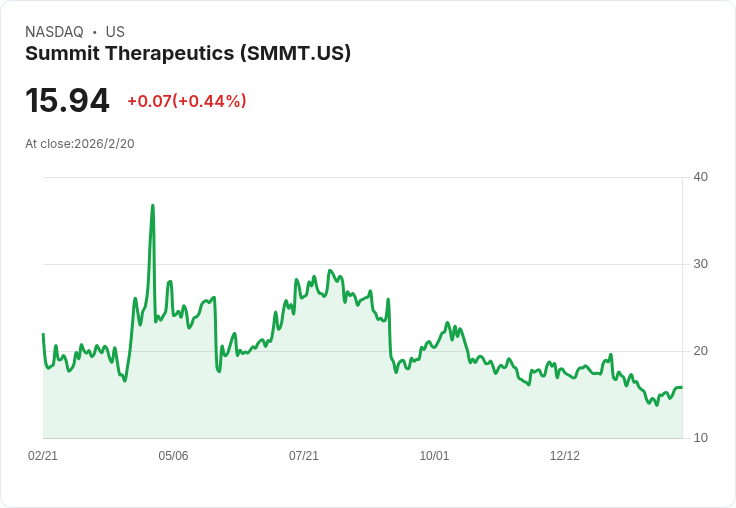Click the 15.94 closing price
Screen dimensions: 736x508
coord(68,100)
